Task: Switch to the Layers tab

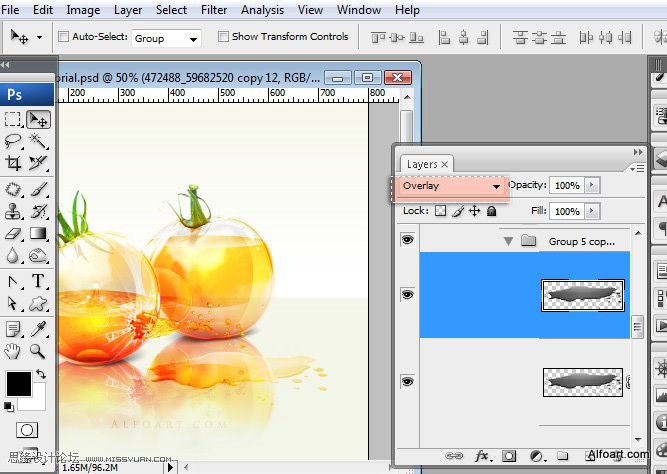Action: [422, 164]
